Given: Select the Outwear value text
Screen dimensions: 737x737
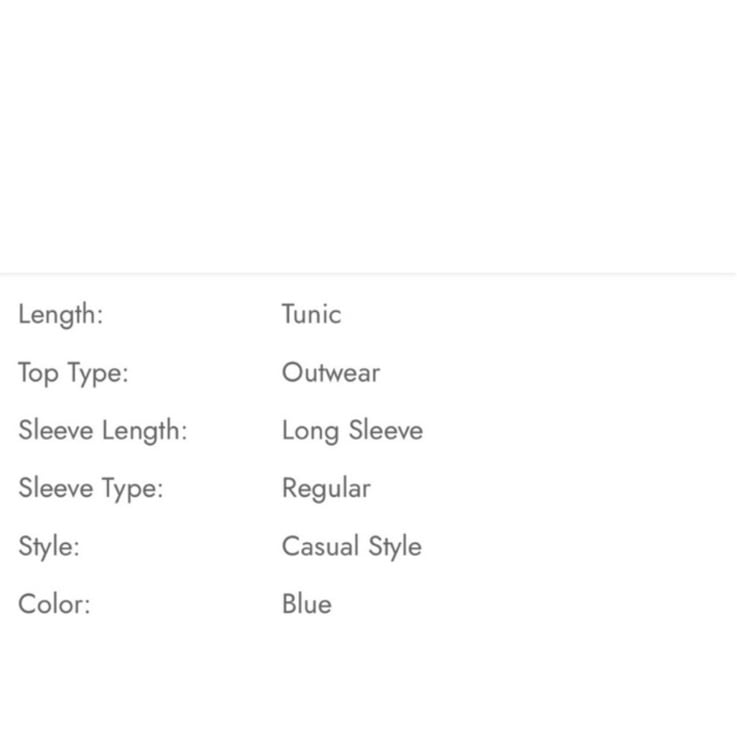Looking at the screenshot, I should [330, 373].
